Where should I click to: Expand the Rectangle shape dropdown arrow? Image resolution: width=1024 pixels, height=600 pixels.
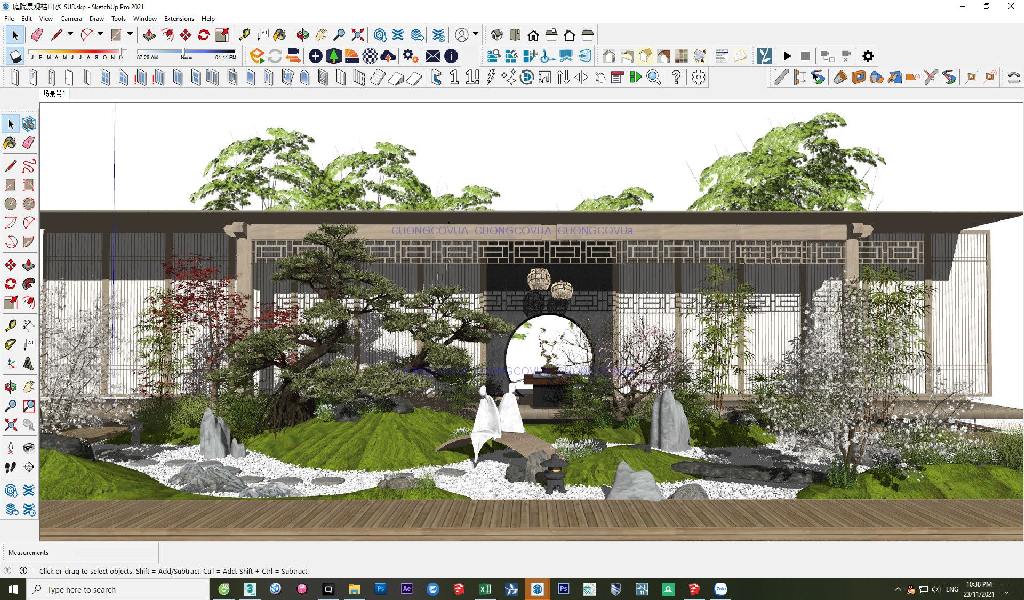pyautogui.click(x=129, y=35)
